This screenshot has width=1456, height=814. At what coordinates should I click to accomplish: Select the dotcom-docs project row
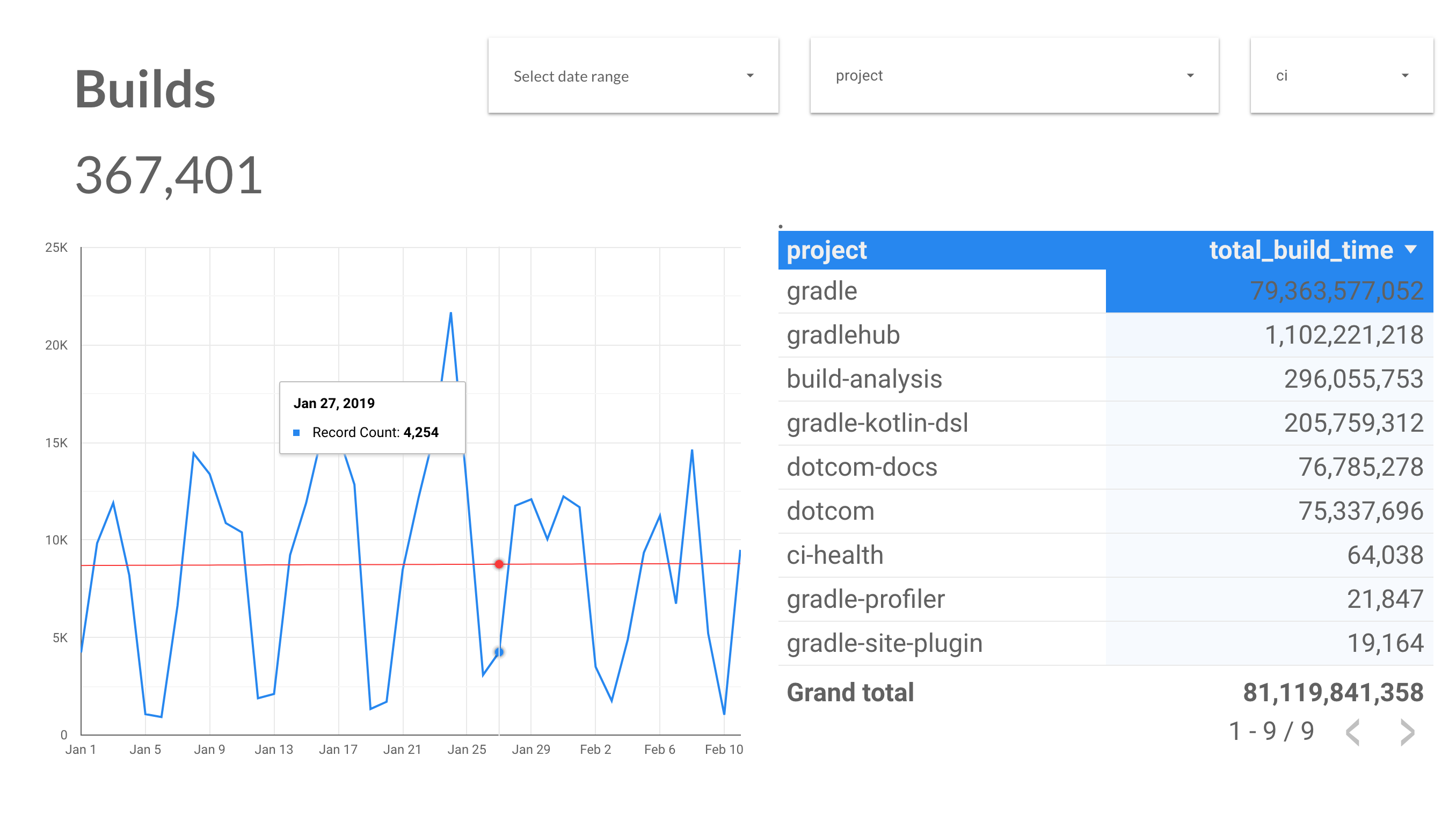(x=1105, y=468)
